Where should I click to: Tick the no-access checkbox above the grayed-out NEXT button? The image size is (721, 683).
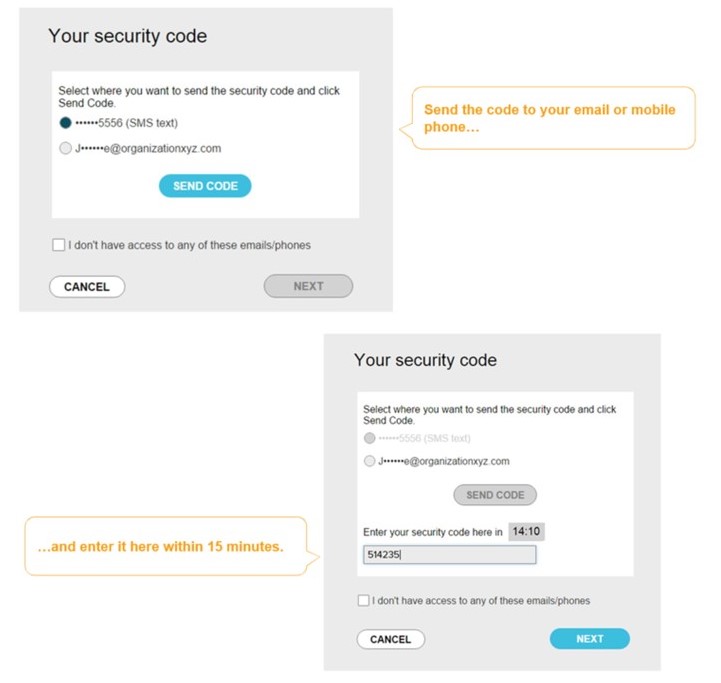[x=60, y=245]
